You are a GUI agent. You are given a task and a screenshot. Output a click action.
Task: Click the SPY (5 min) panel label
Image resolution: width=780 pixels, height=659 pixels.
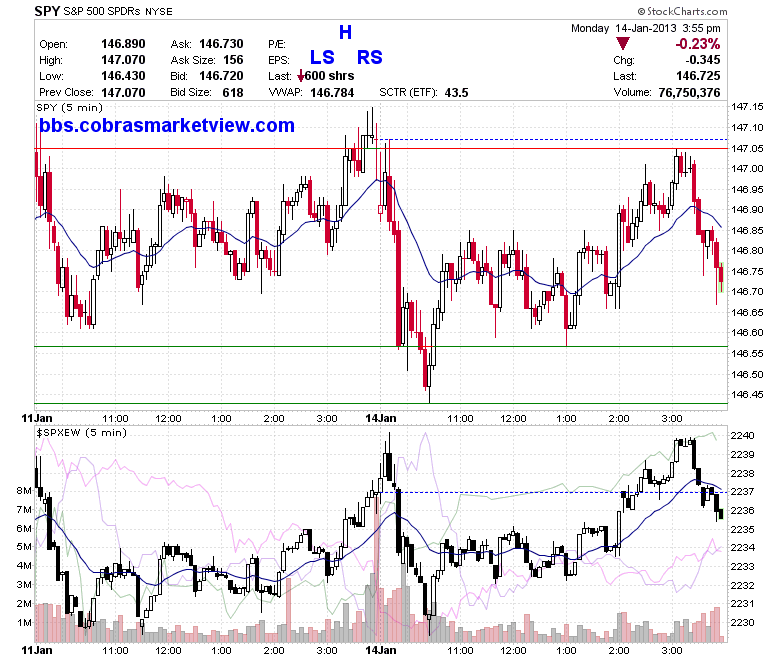pyautogui.click(x=69, y=107)
